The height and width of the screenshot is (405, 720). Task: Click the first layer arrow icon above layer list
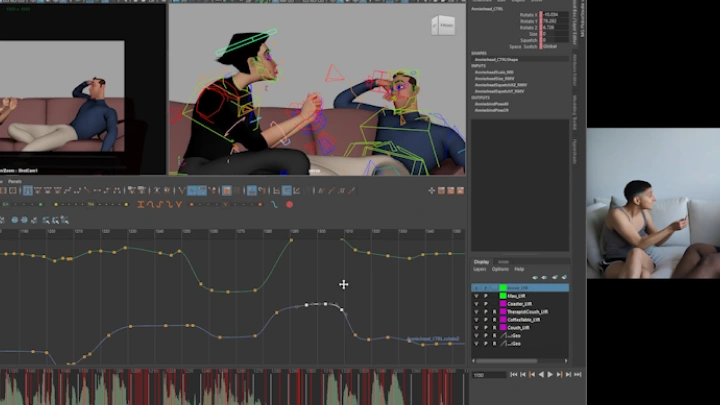coord(534,277)
